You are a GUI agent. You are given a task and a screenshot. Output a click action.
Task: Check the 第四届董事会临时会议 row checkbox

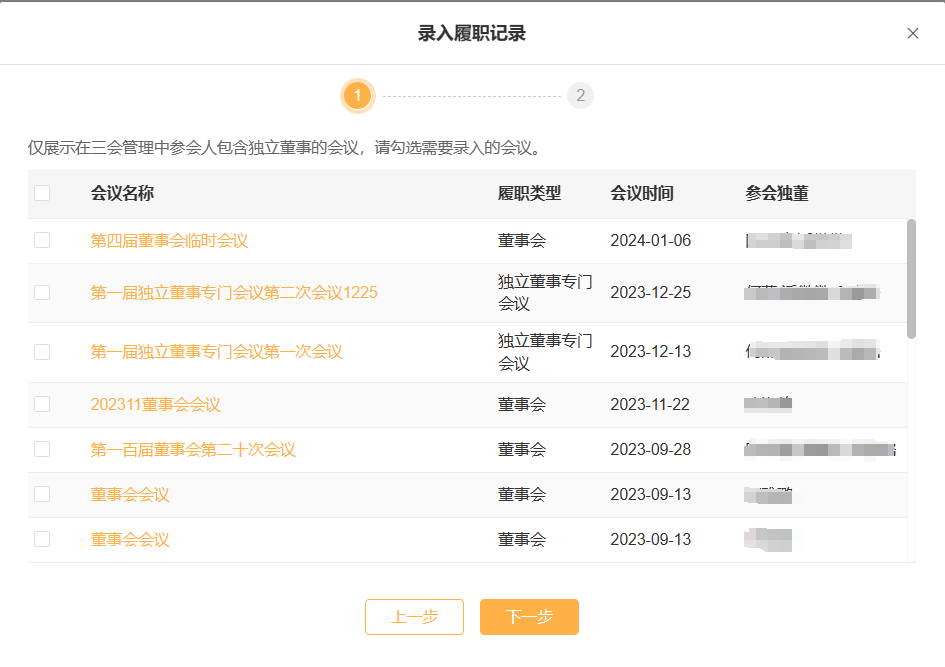(x=42, y=240)
